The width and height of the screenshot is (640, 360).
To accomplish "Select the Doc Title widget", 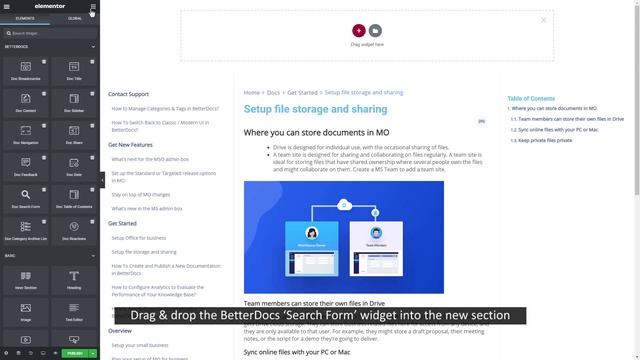I will click(x=74, y=71).
